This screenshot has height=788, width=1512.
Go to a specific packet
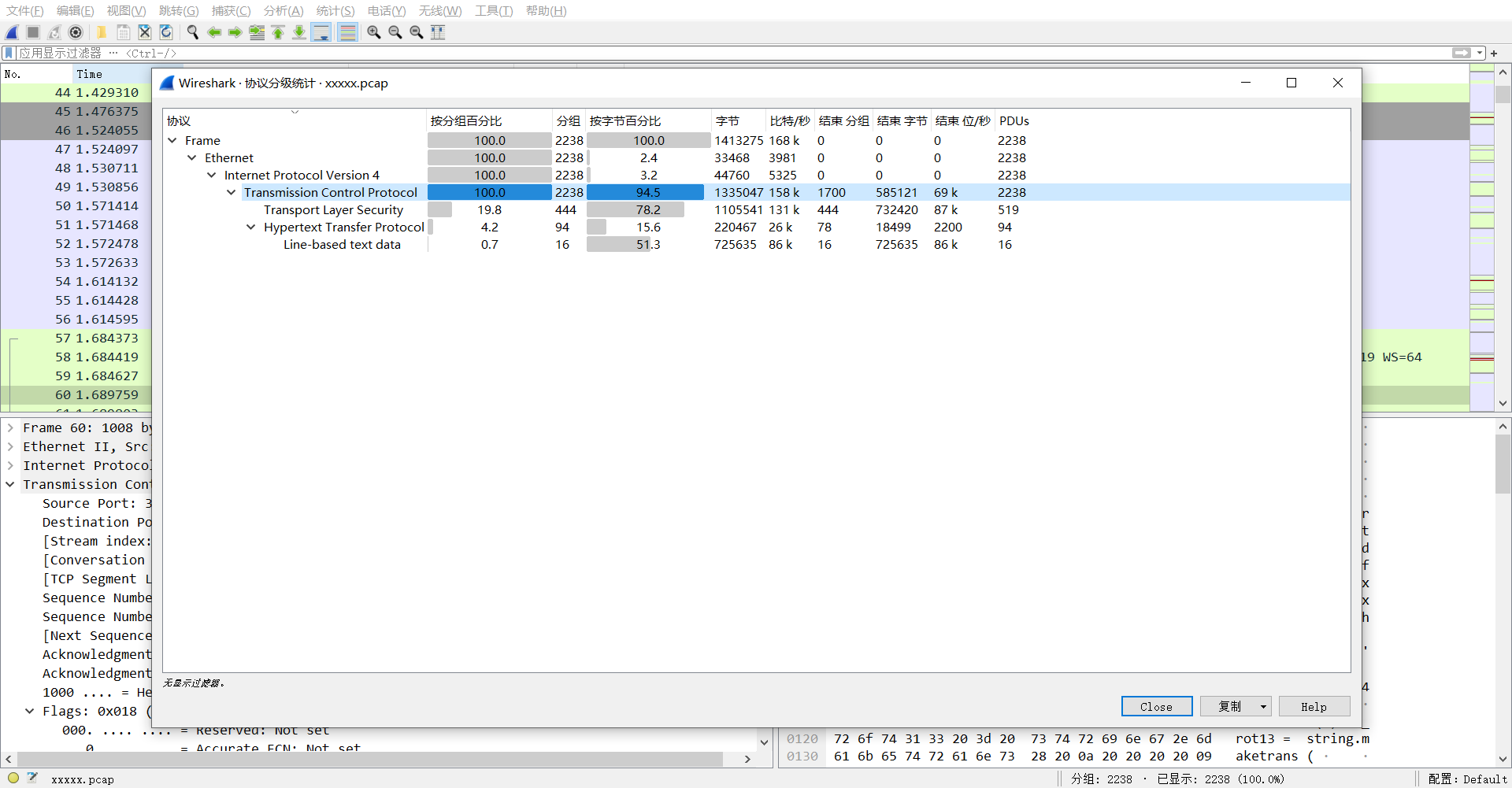tap(257, 32)
